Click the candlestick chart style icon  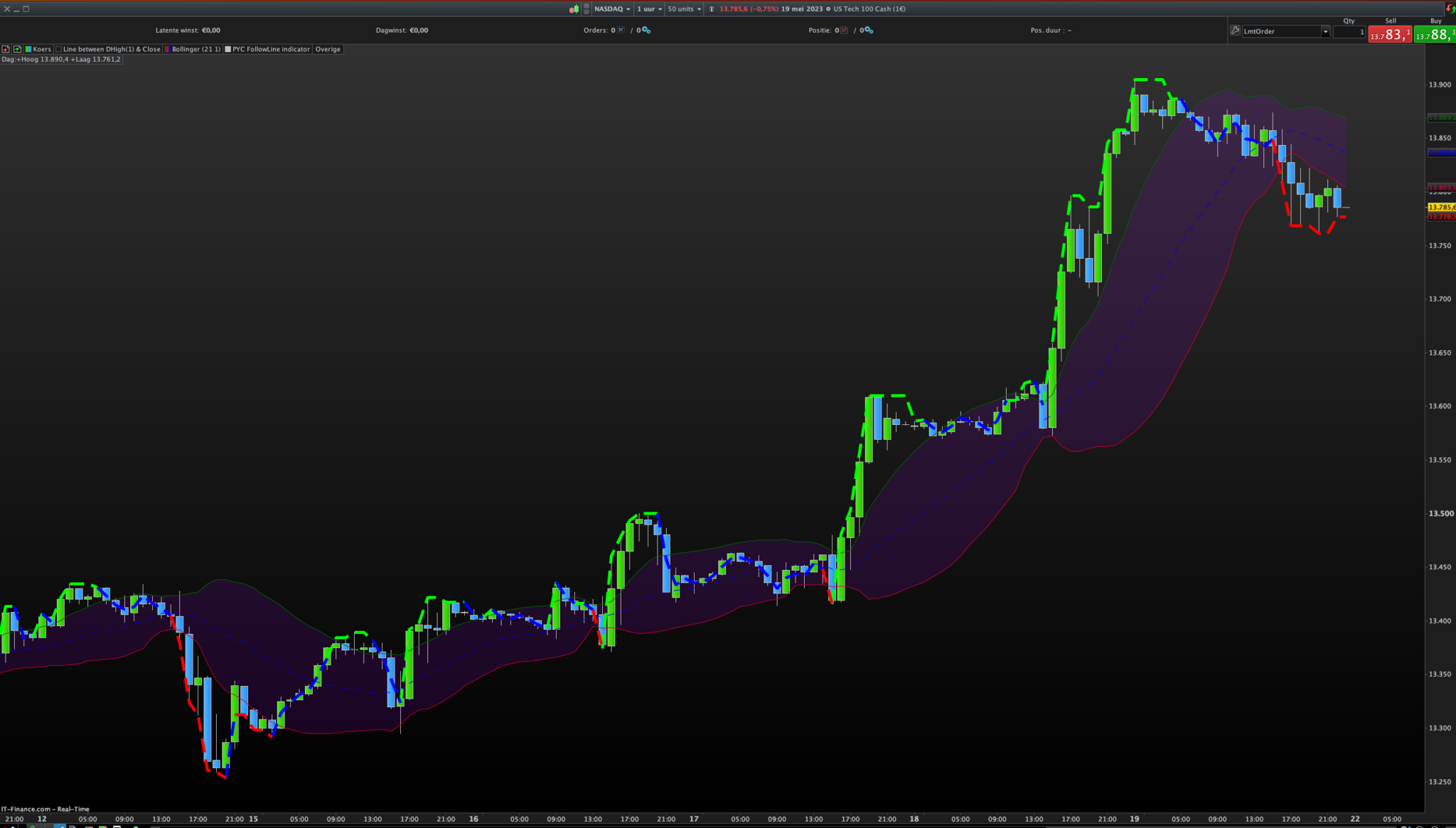click(x=574, y=9)
